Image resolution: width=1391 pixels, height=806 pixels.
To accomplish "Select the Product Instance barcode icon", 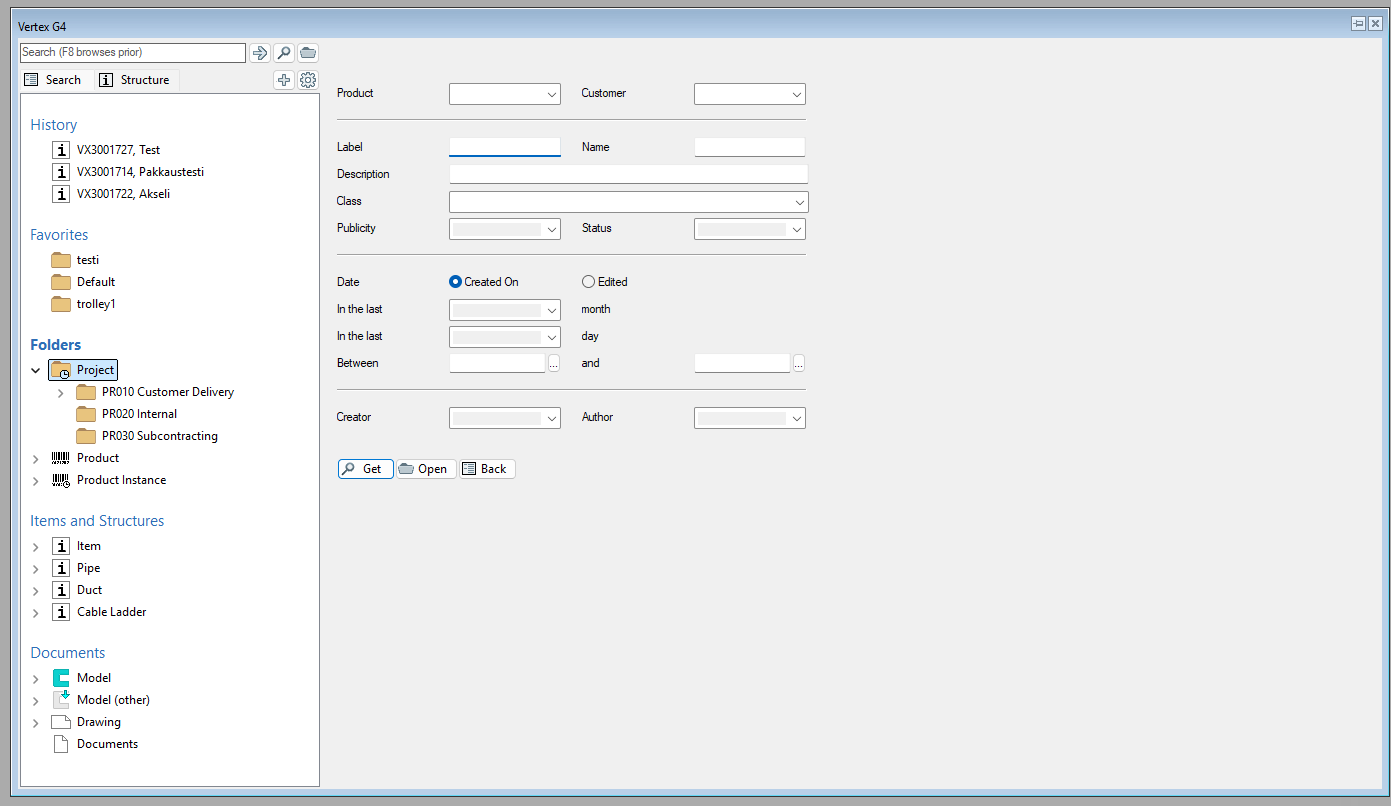I will pyautogui.click(x=61, y=480).
